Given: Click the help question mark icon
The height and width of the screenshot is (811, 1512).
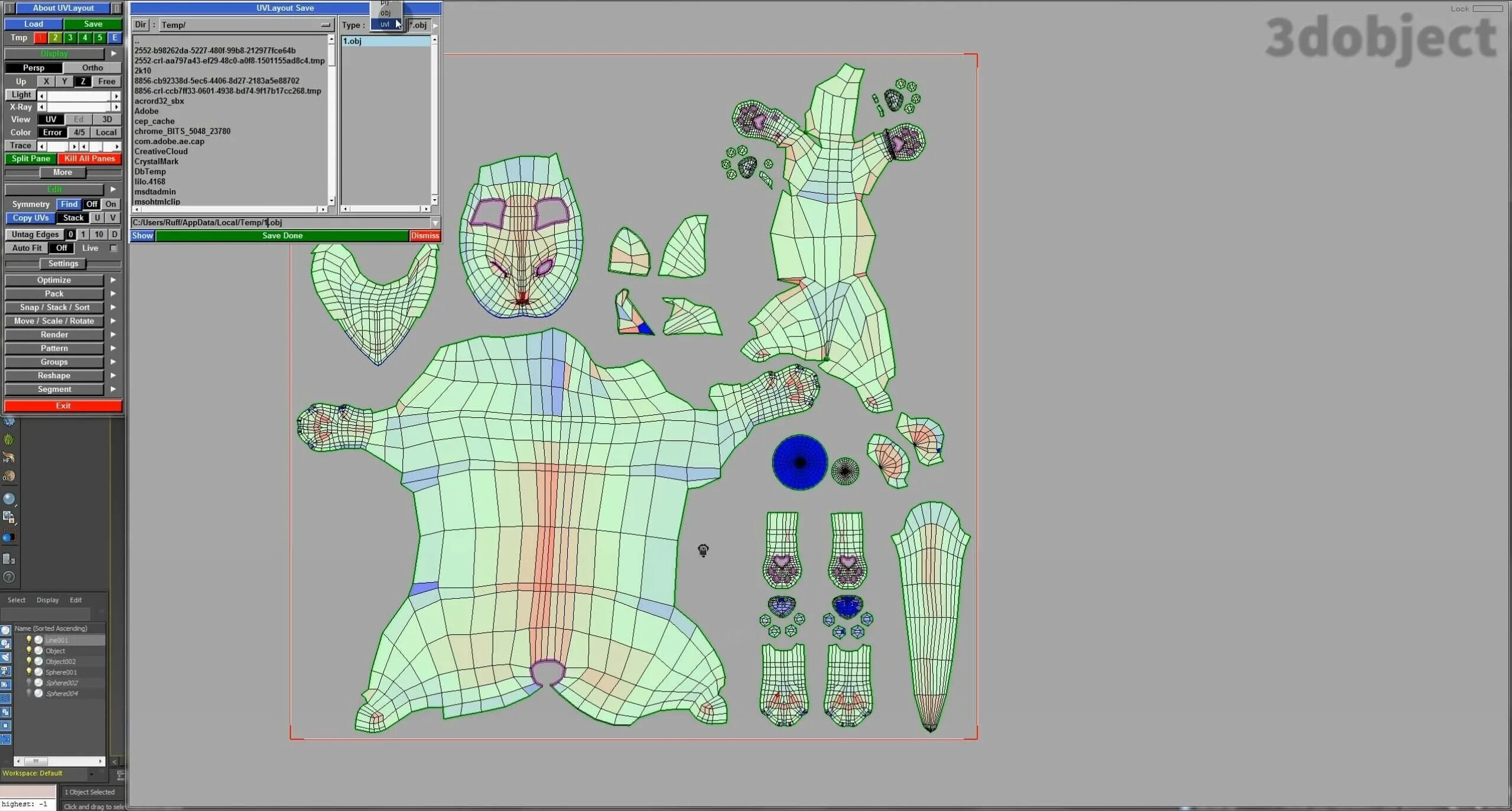Looking at the screenshot, I should (x=9, y=578).
